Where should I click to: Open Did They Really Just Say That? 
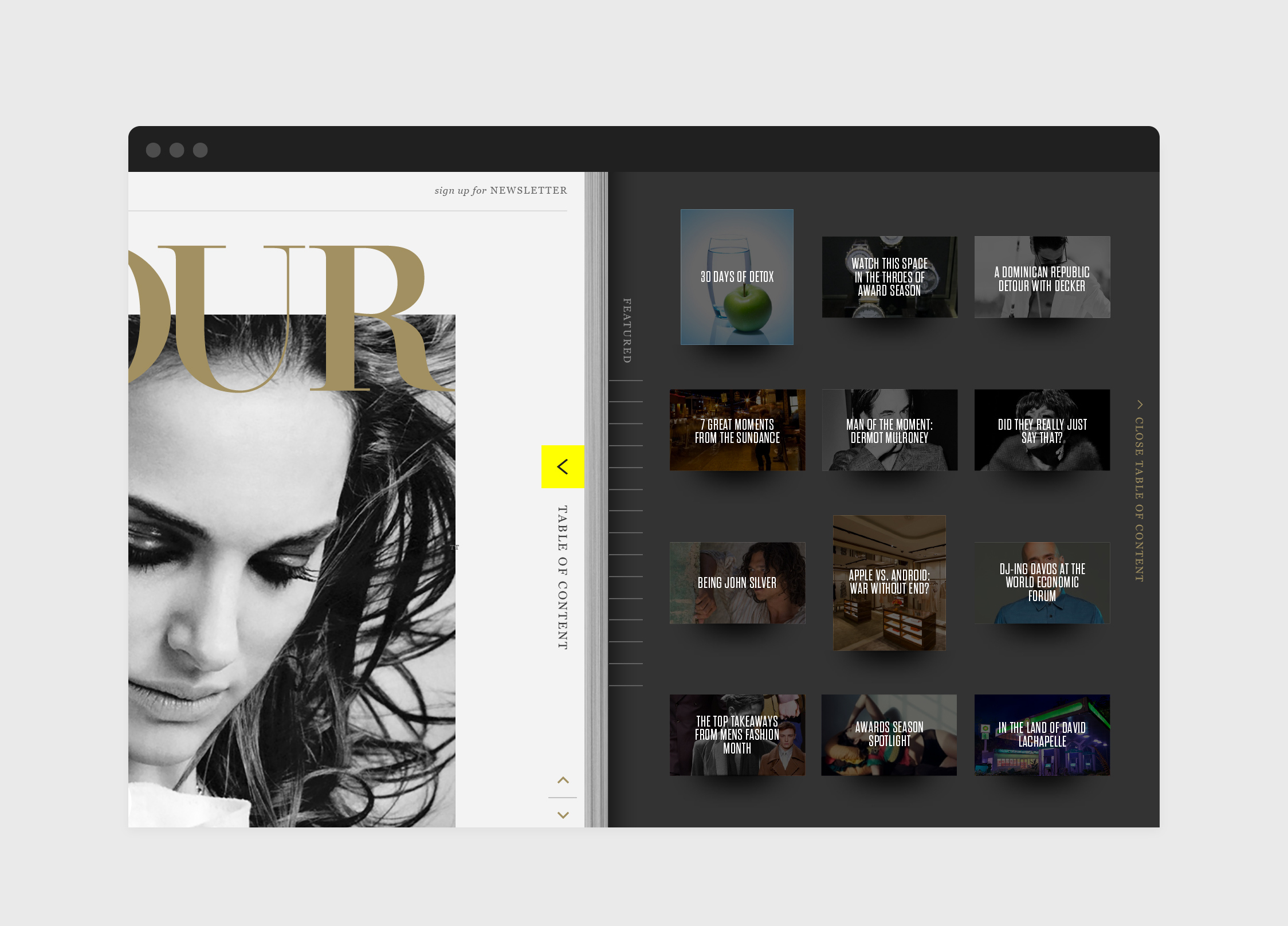point(1042,430)
